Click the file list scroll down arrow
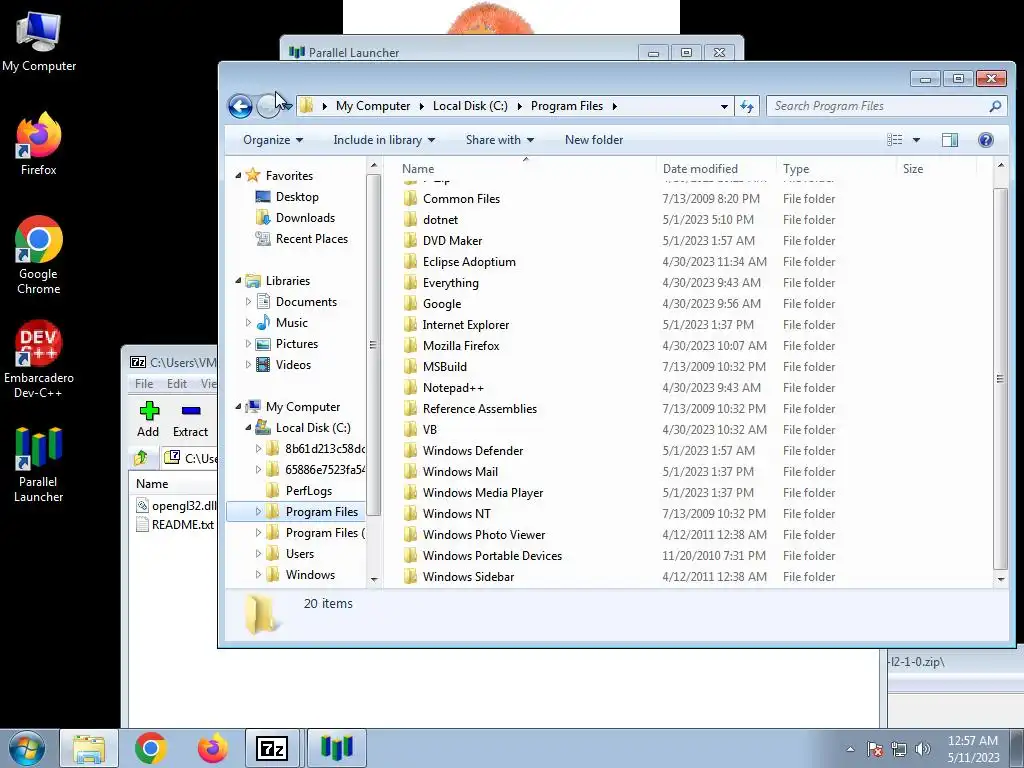 click(x=1000, y=579)
